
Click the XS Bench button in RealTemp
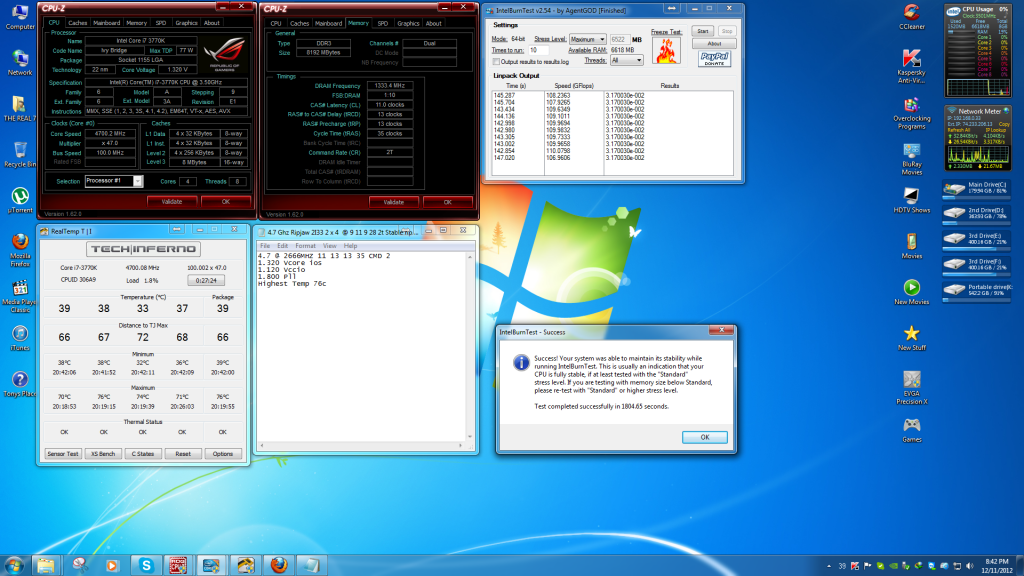coord(103,454)
